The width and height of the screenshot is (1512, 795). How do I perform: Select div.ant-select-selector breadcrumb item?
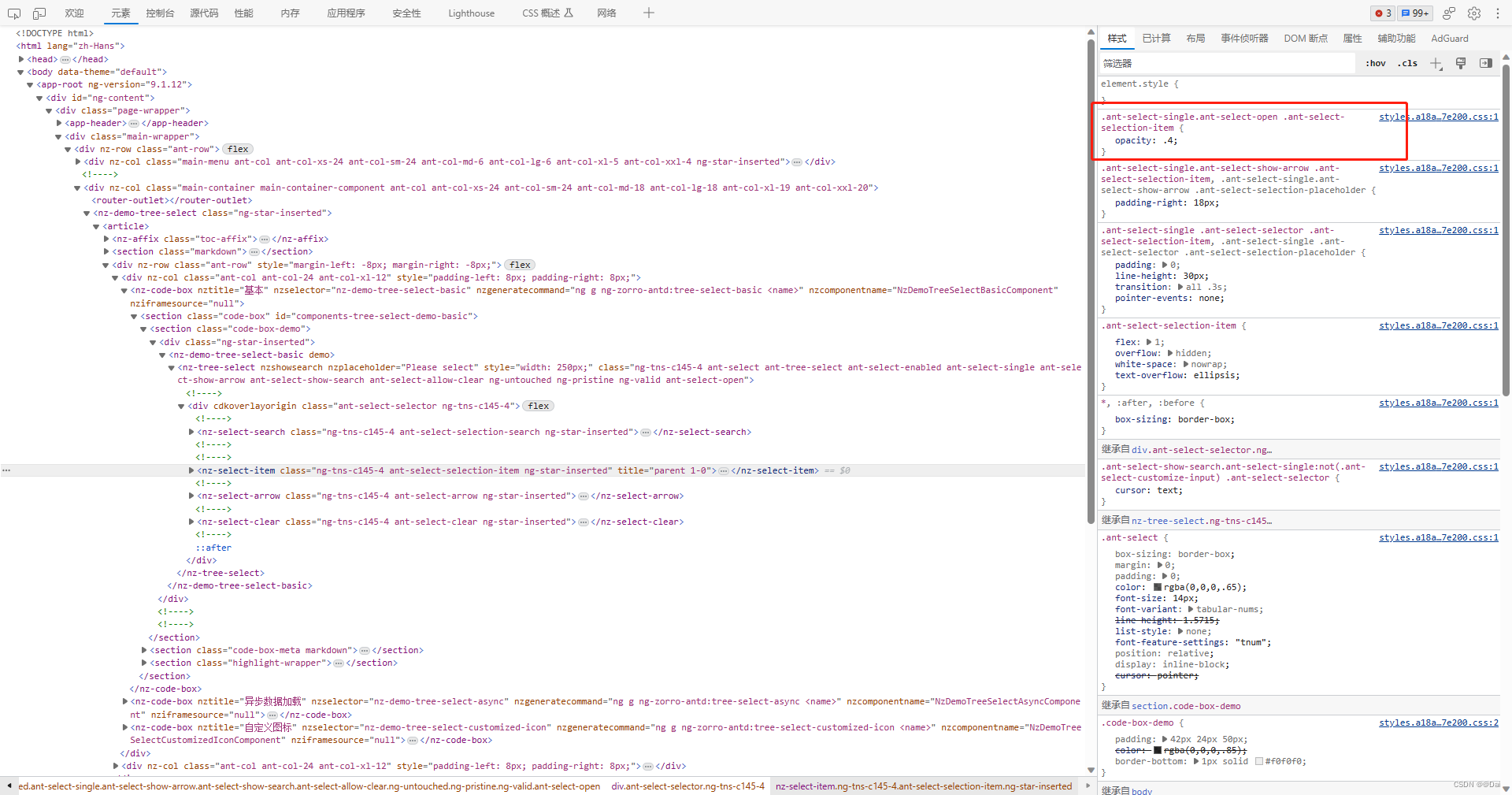[687, 786]
